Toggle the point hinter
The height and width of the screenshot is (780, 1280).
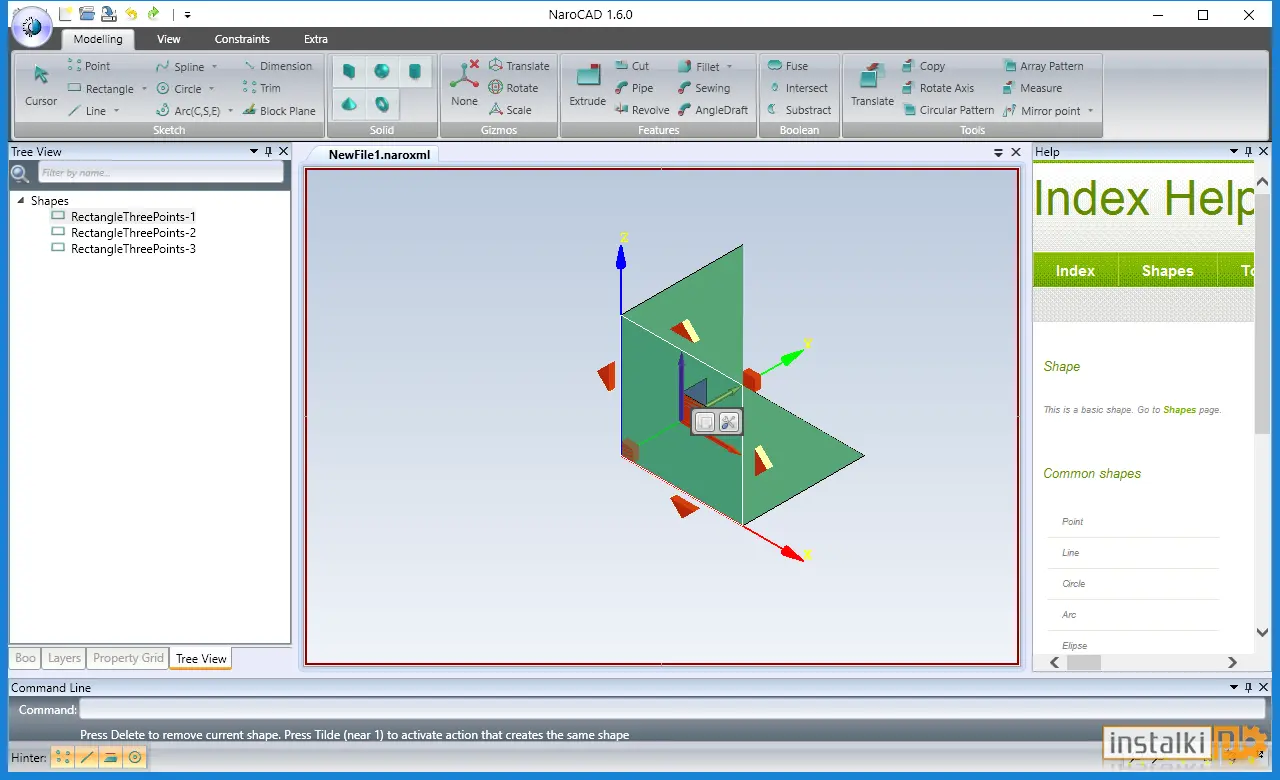pos(63,757)
